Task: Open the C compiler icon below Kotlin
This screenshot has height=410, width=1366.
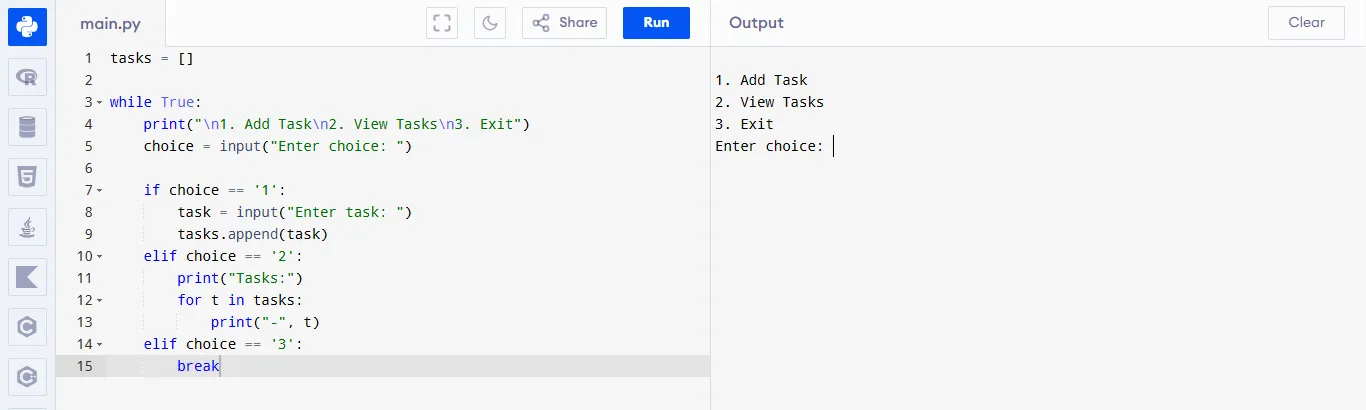Action: pos(27,327)
